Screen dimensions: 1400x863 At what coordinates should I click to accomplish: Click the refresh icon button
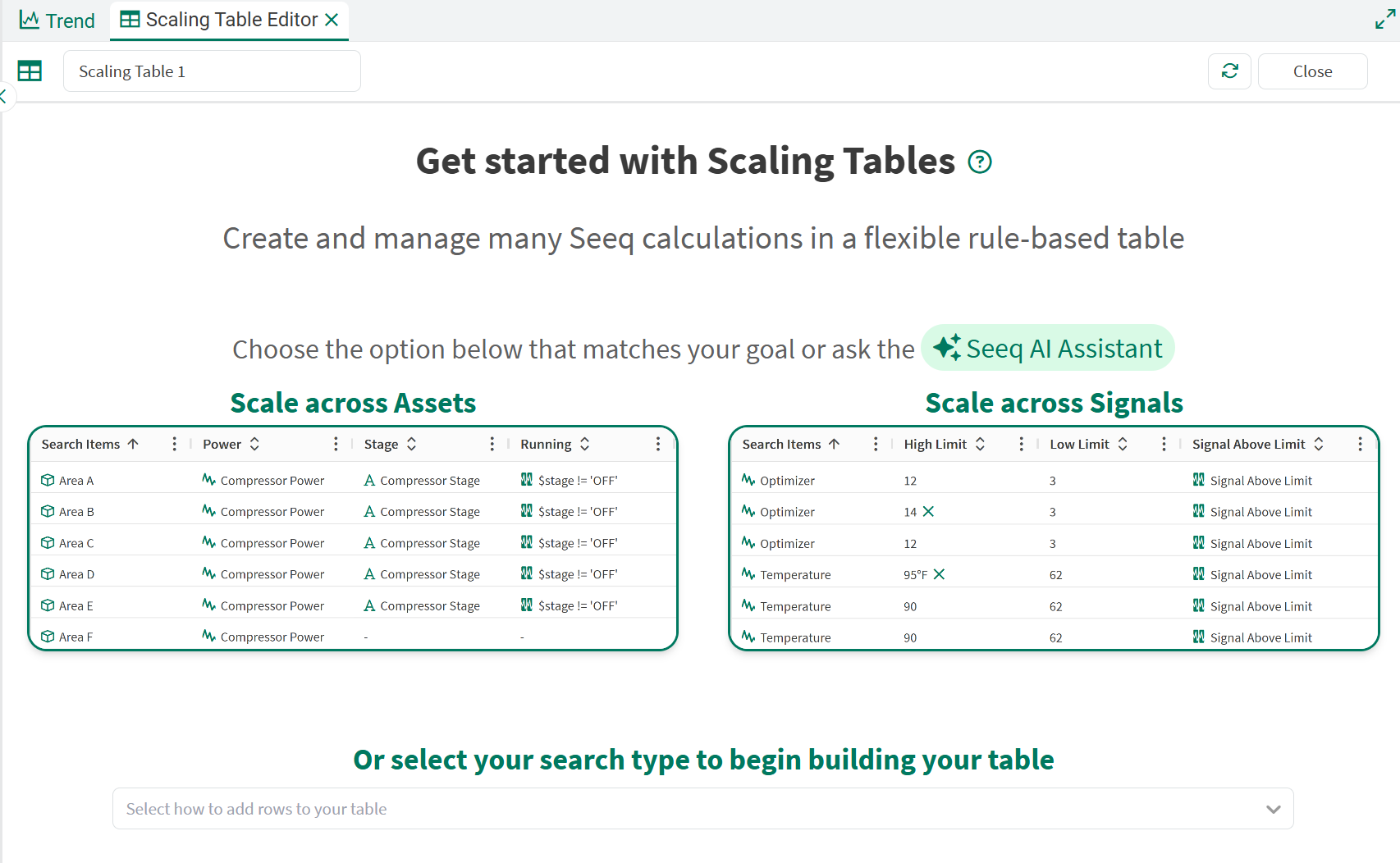1229,71
